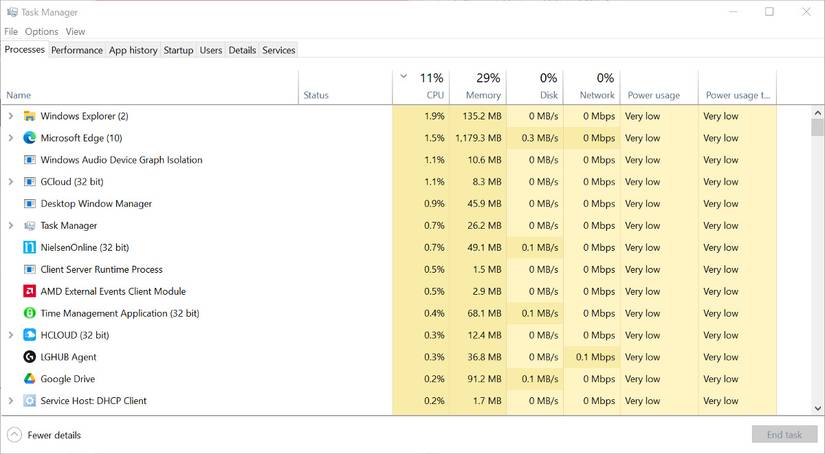Switch to the Users tab
Viewport: 825px width, 454px height.
211,50
